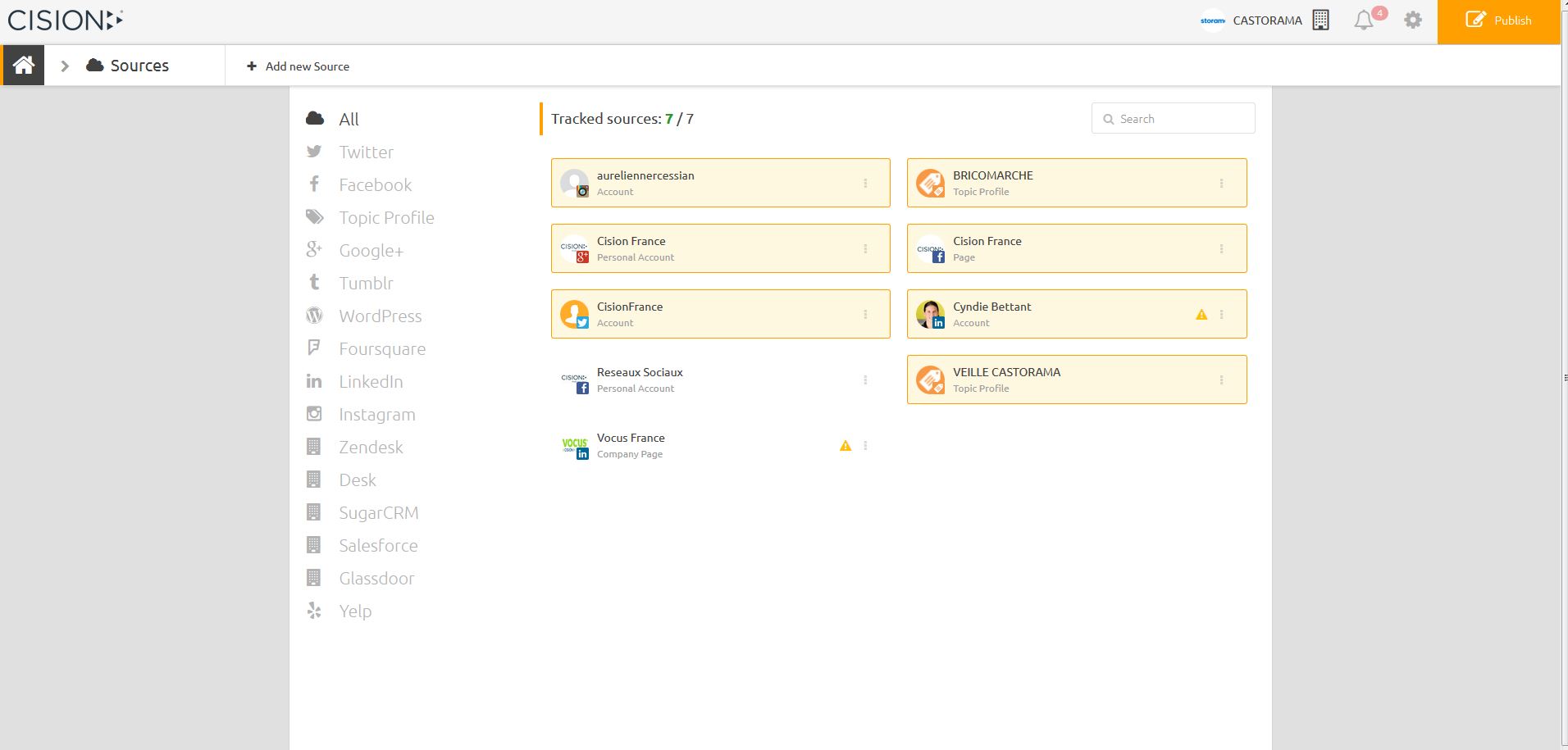Click the organization building icon beside CASTORAMA
Screen dimensions: 1568x750
tap(1320, 20)
